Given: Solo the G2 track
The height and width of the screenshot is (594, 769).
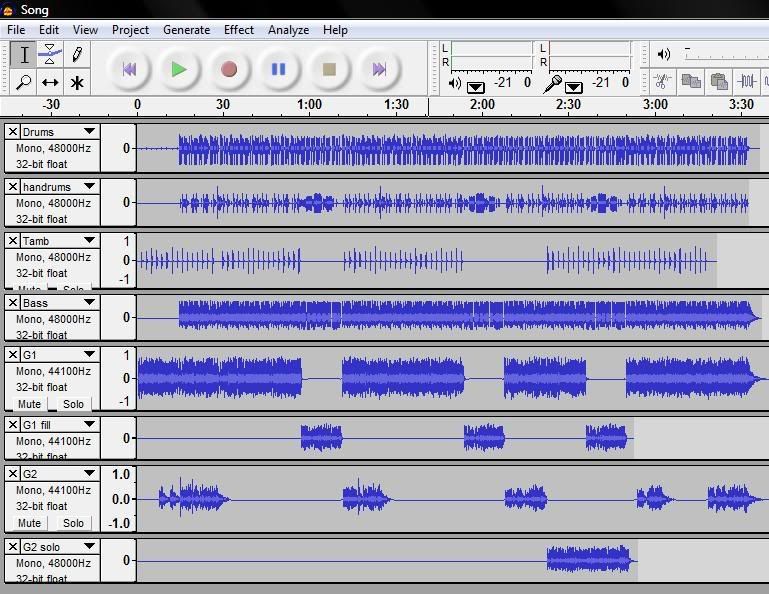Looking at the screenshot, I should coord(73,523).
